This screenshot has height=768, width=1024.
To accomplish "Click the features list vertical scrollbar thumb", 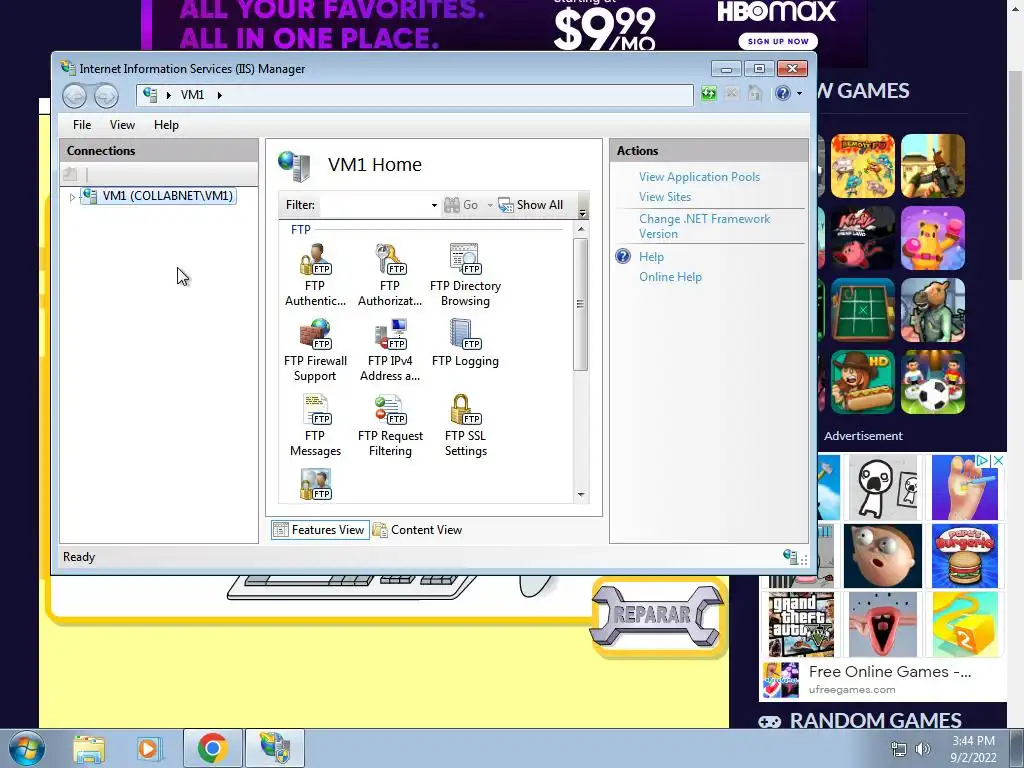I will coord(581,304).
